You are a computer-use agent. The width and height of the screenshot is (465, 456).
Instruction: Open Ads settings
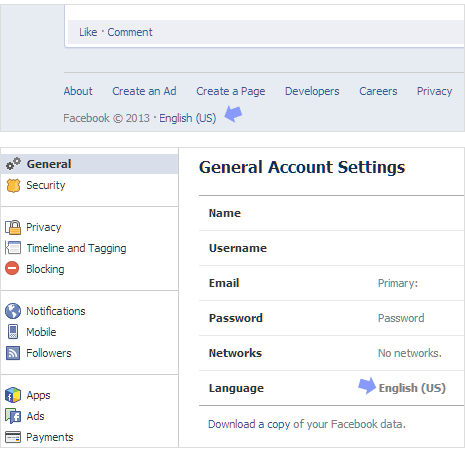coord(35,416)
